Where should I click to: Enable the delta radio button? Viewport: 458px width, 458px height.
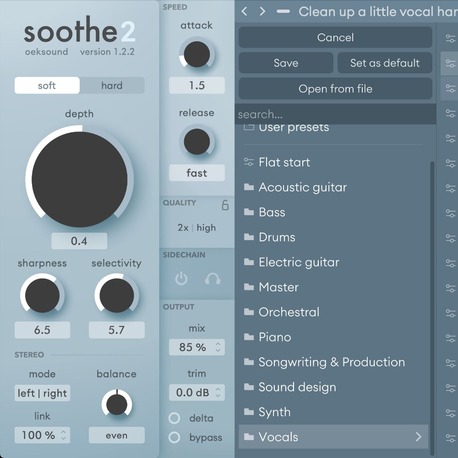click(174, 418)
